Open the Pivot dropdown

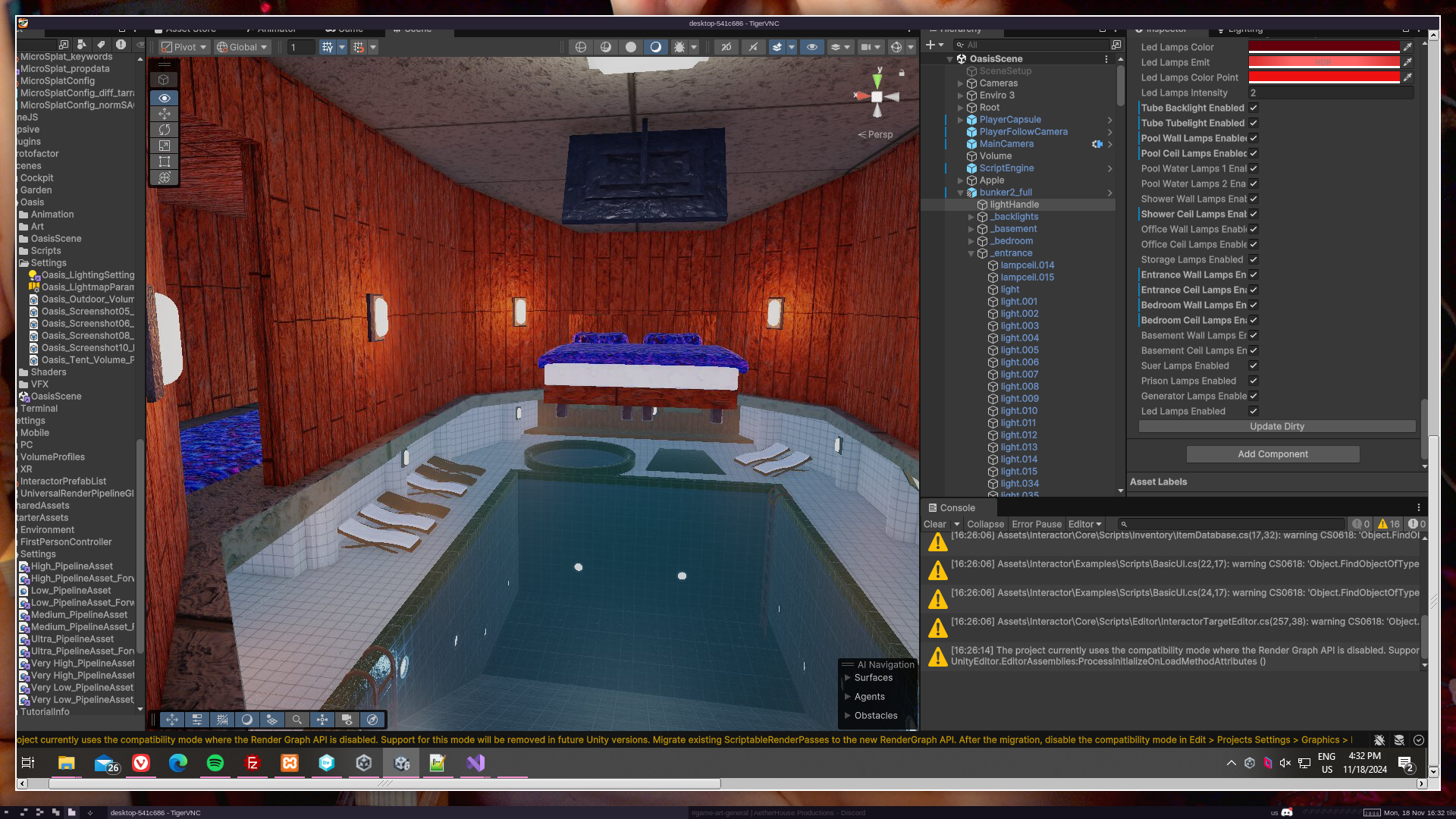click(x=184, y=47)
